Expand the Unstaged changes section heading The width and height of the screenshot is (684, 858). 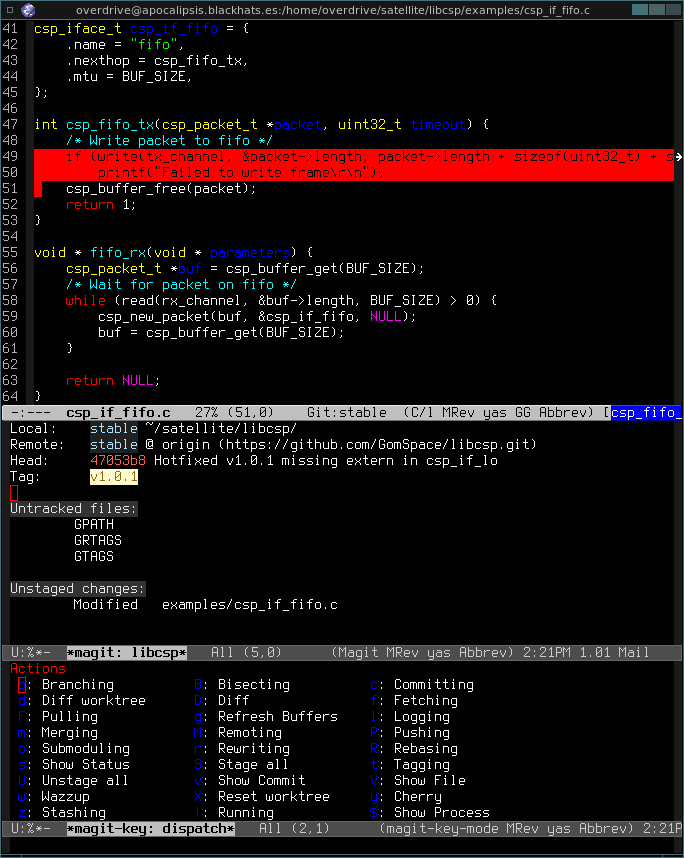[78, 589]
